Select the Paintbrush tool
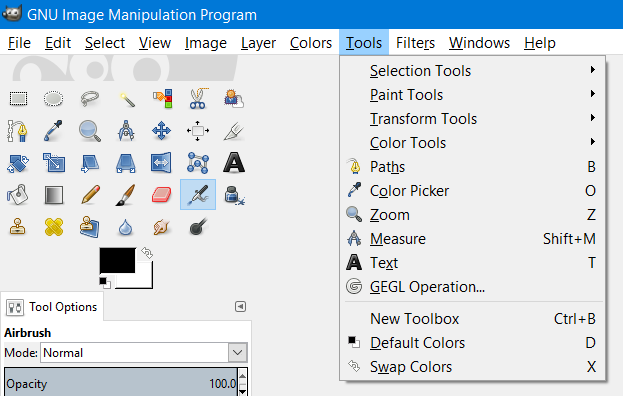 126,195
